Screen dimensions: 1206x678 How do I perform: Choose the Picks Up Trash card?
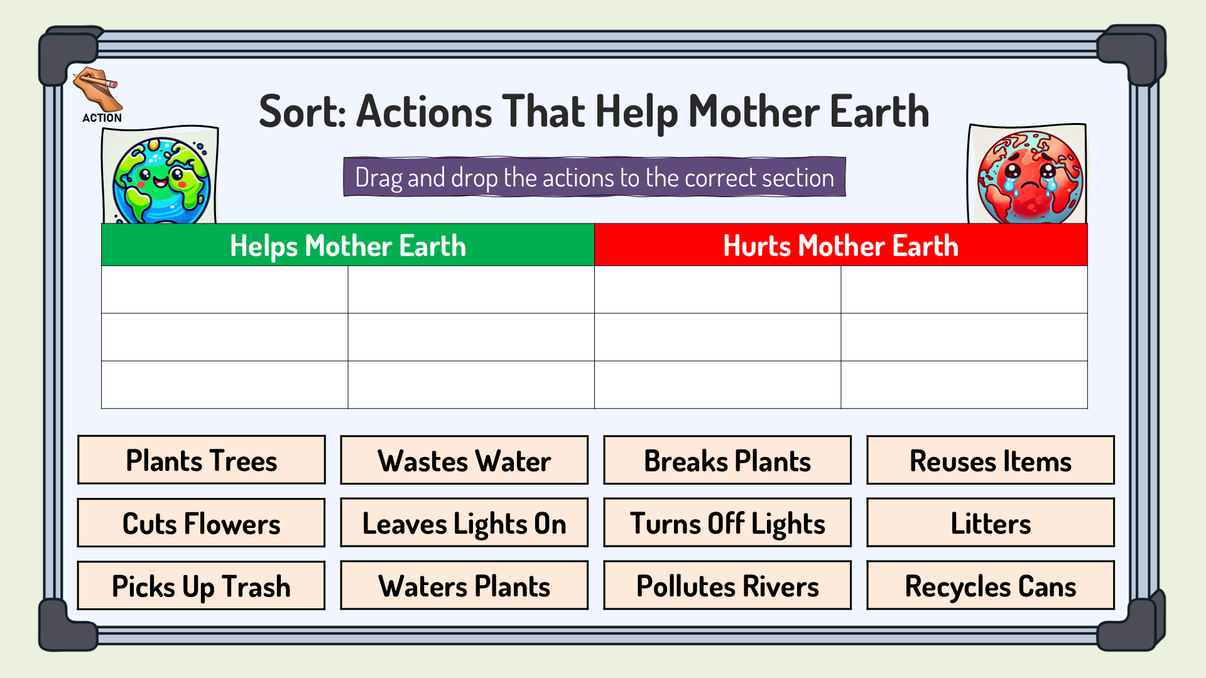tap(201, 586)
